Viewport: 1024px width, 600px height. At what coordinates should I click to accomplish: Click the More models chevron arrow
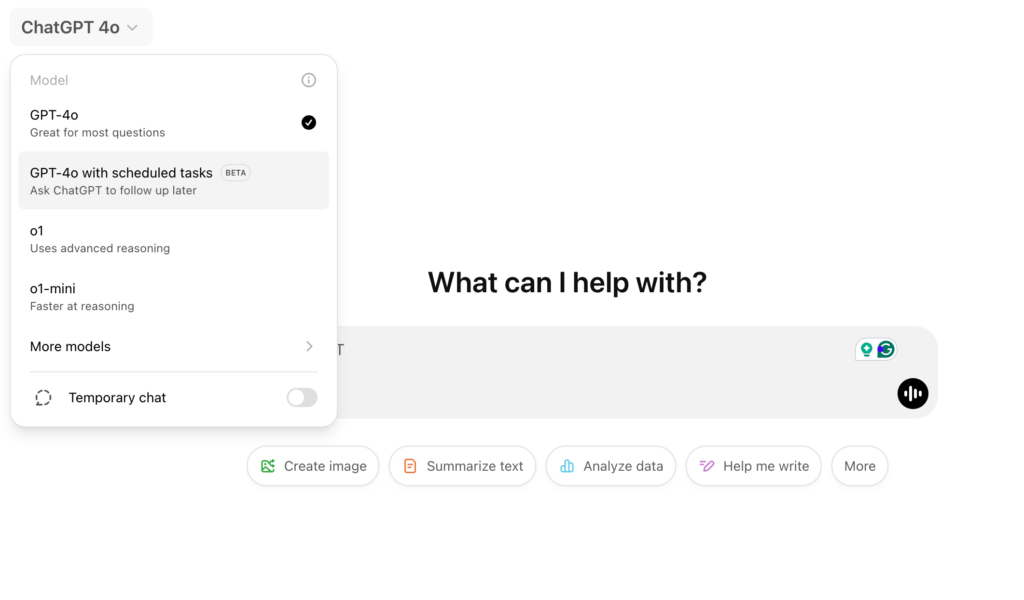(x=310, y=347)
